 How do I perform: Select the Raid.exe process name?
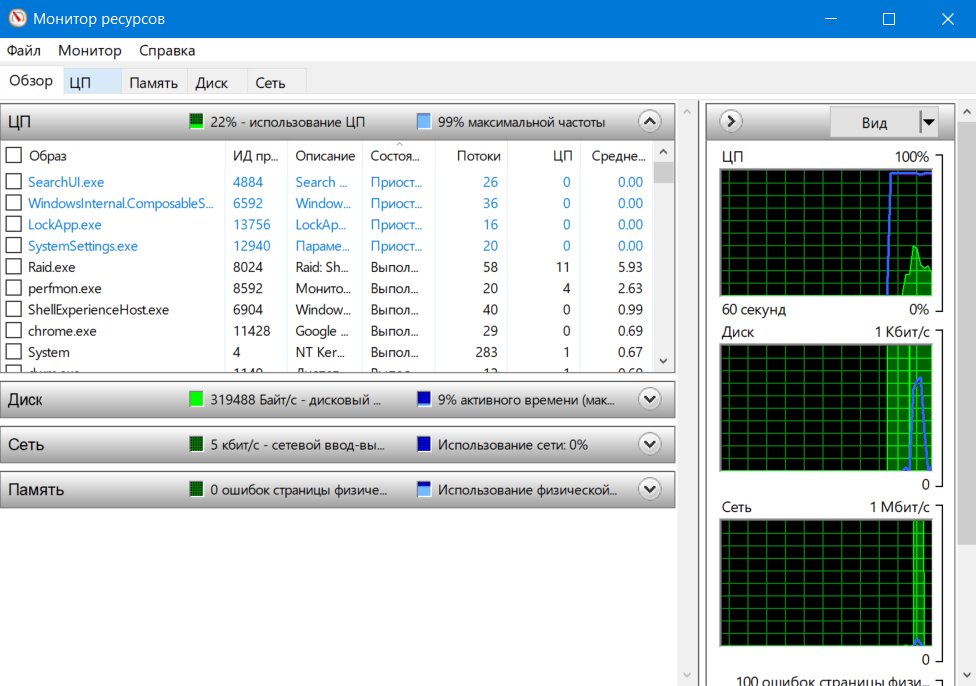pos(52,267)
